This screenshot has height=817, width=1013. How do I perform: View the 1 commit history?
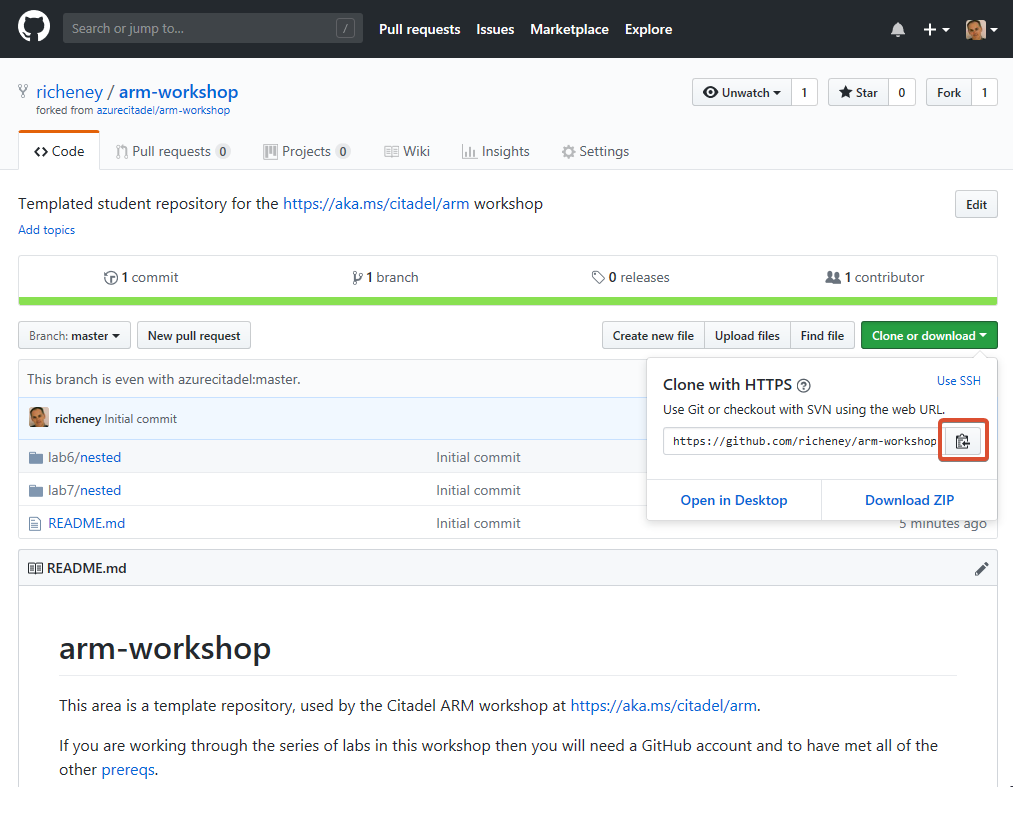click(141, 277)
